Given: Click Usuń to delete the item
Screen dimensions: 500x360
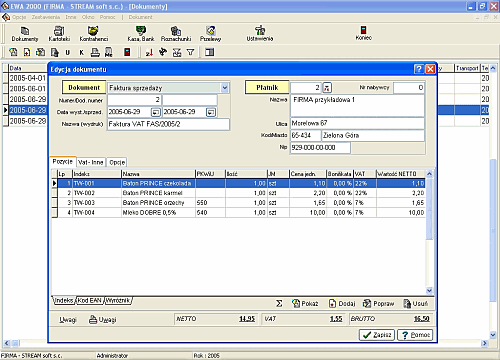Looking at the screenshot, I should point(416,303).
